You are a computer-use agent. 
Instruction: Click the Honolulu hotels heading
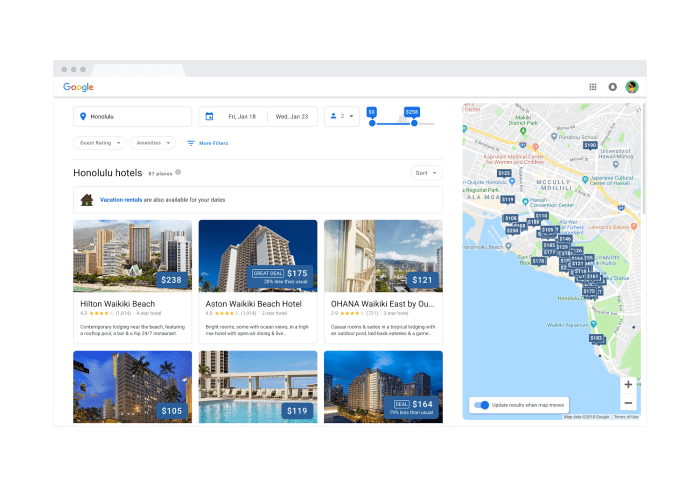click(108, 173)
